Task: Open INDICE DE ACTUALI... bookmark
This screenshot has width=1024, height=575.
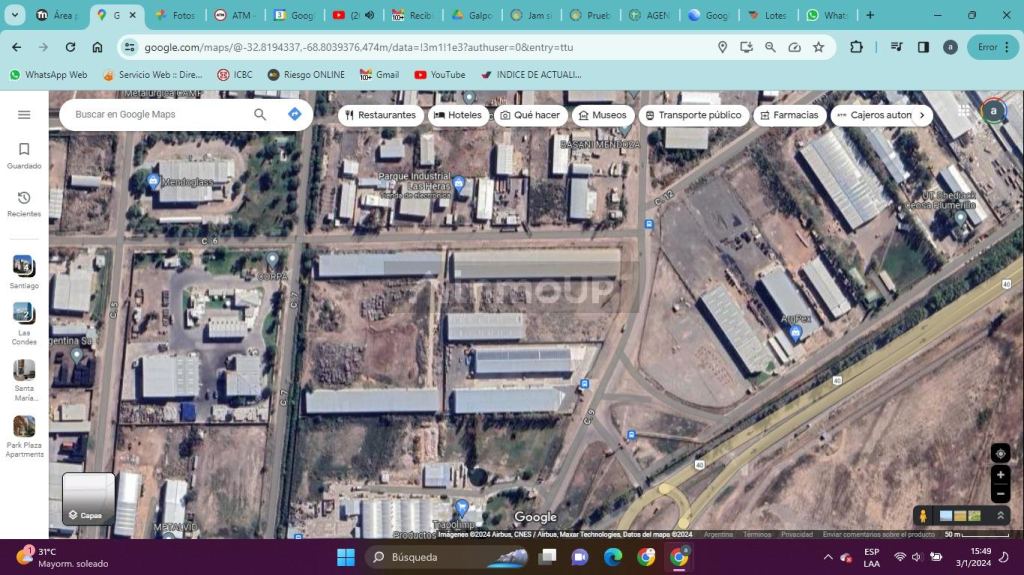Action: tap(531, 74)
